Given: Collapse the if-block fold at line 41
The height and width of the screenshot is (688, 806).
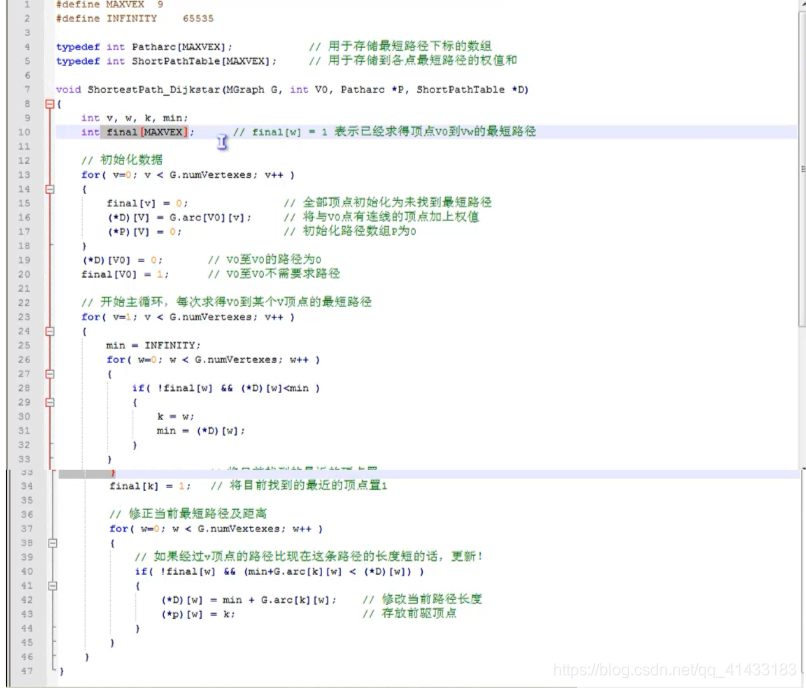Looking at the screenshot, I should click(52, 586).
